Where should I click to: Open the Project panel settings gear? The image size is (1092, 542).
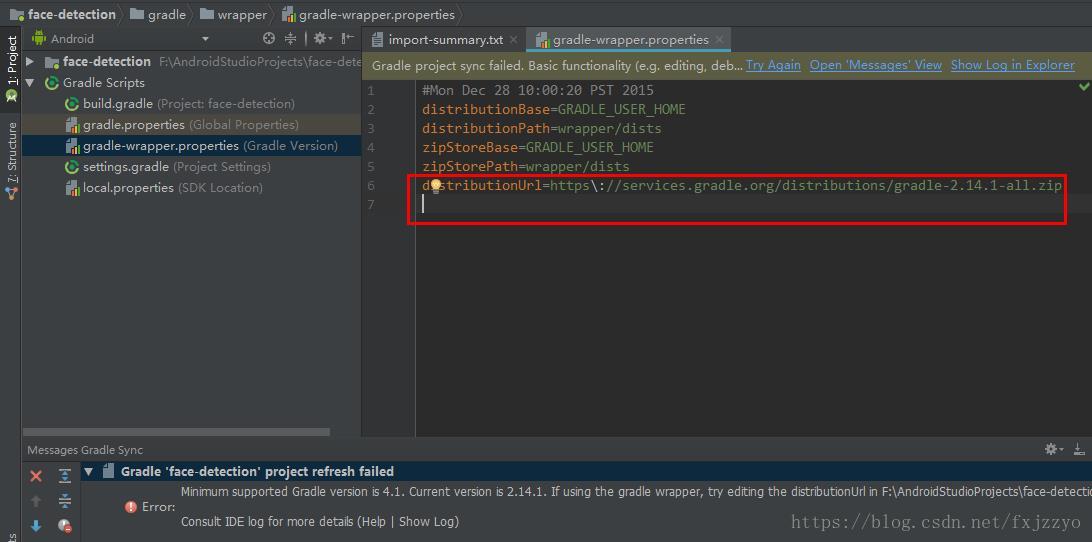click(x=320, y=38)
